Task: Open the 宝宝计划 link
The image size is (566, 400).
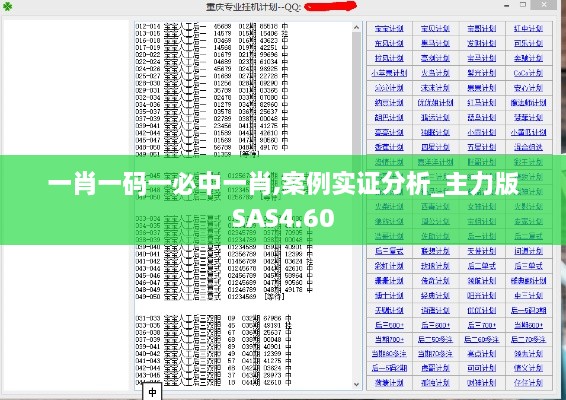Action: click(389, 29)
